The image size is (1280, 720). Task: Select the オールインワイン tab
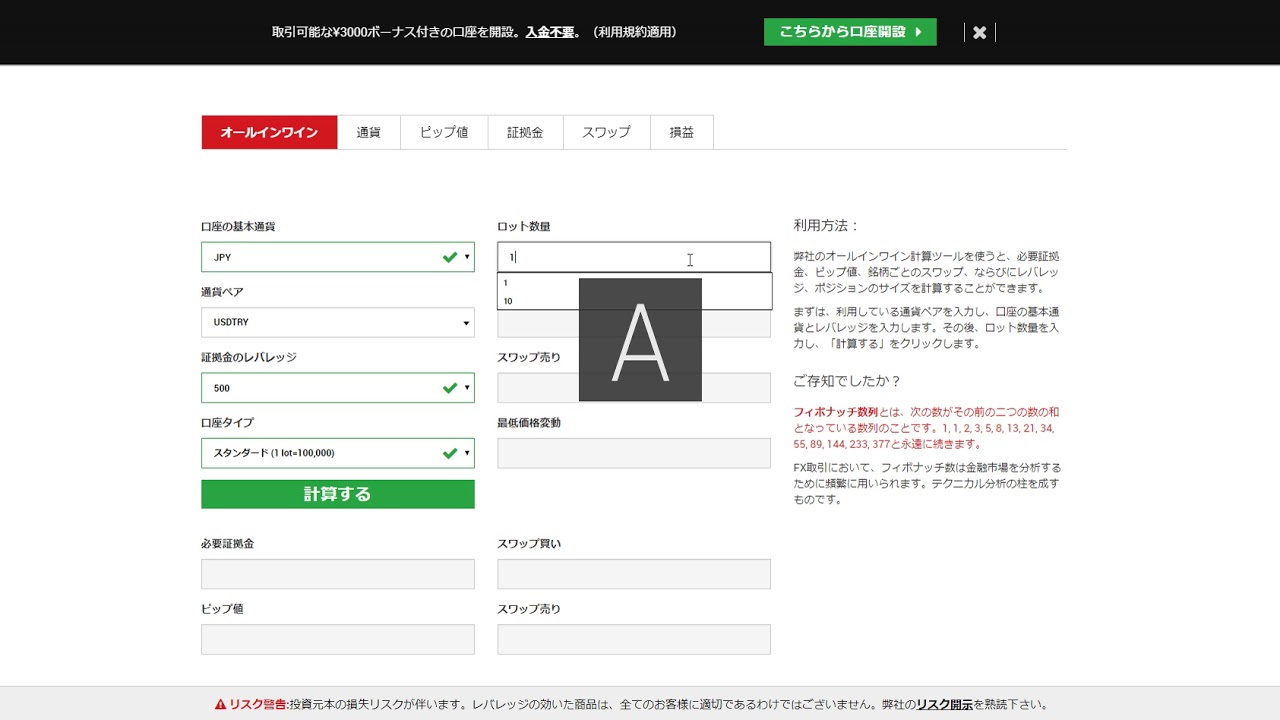tap(269, 132)
